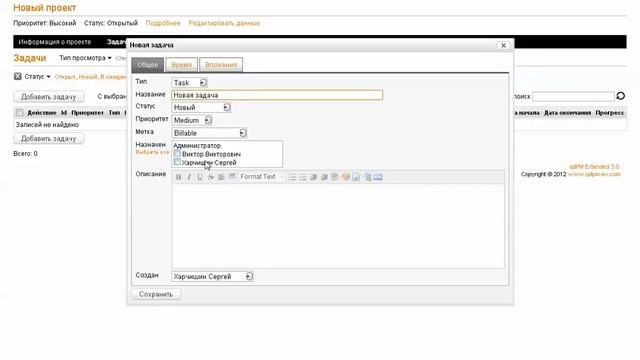This screenshot has width=640, height=360.
Task: Tick the select-all checkbox in table header
Action: (x=19, y=112)
